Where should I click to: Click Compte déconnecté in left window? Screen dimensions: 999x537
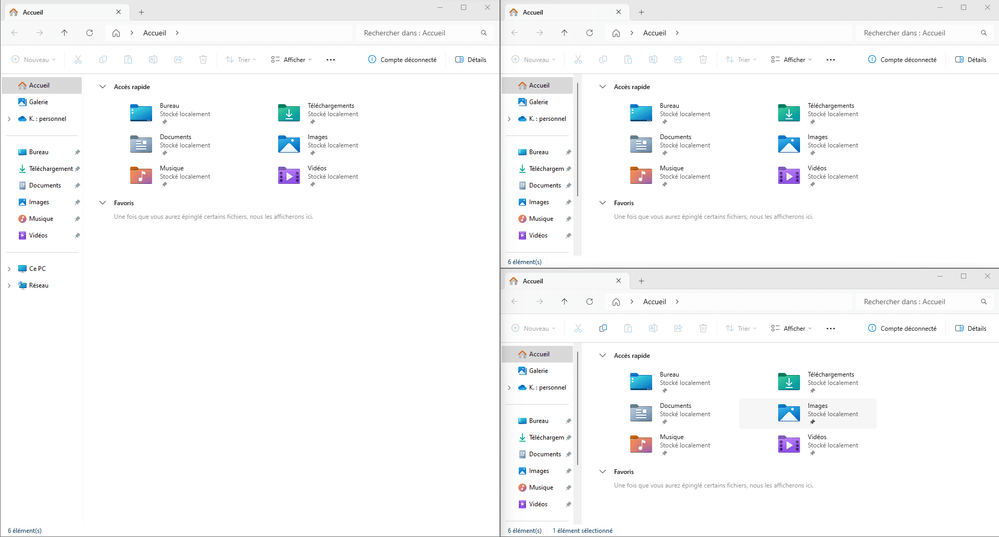point(403,59)
